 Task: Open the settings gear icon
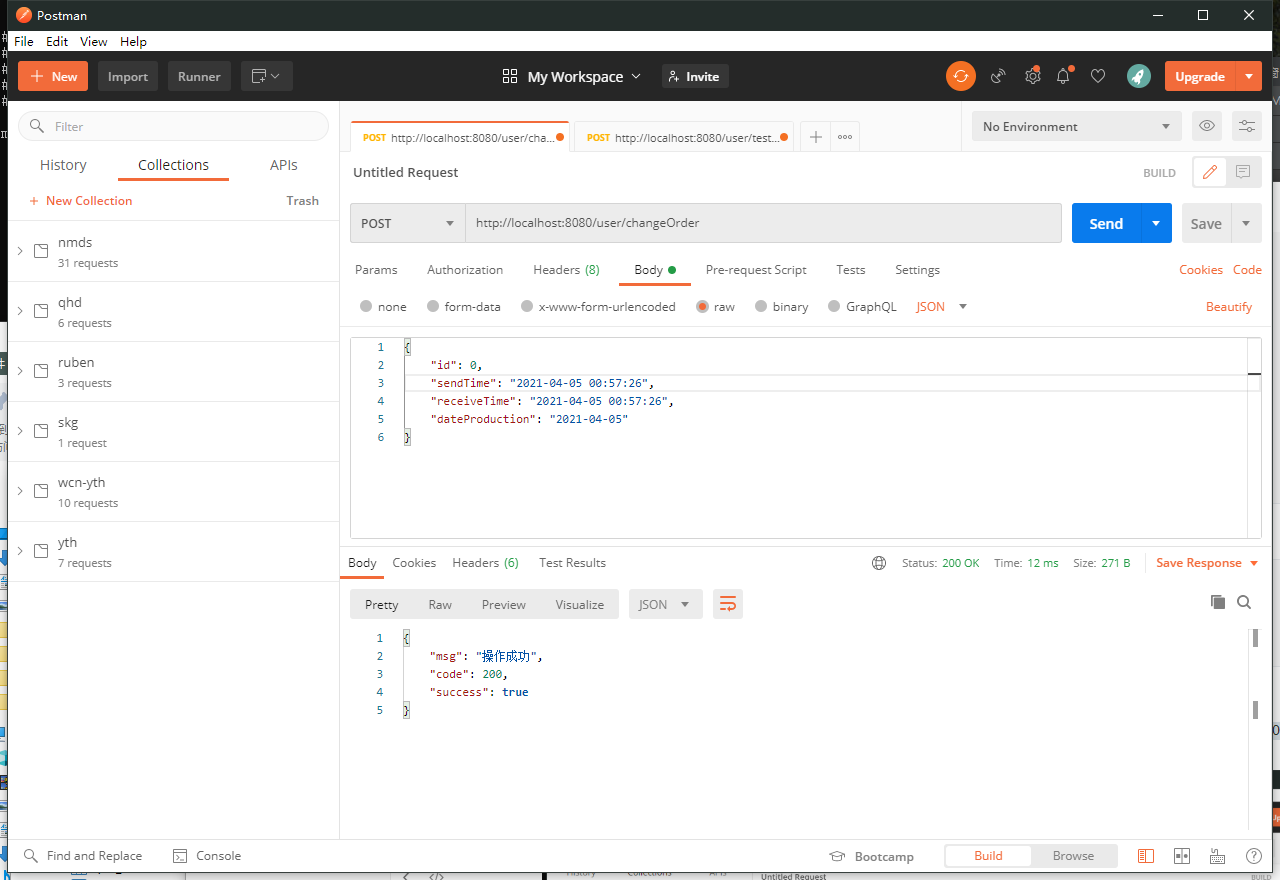(x=1033, y=76)
